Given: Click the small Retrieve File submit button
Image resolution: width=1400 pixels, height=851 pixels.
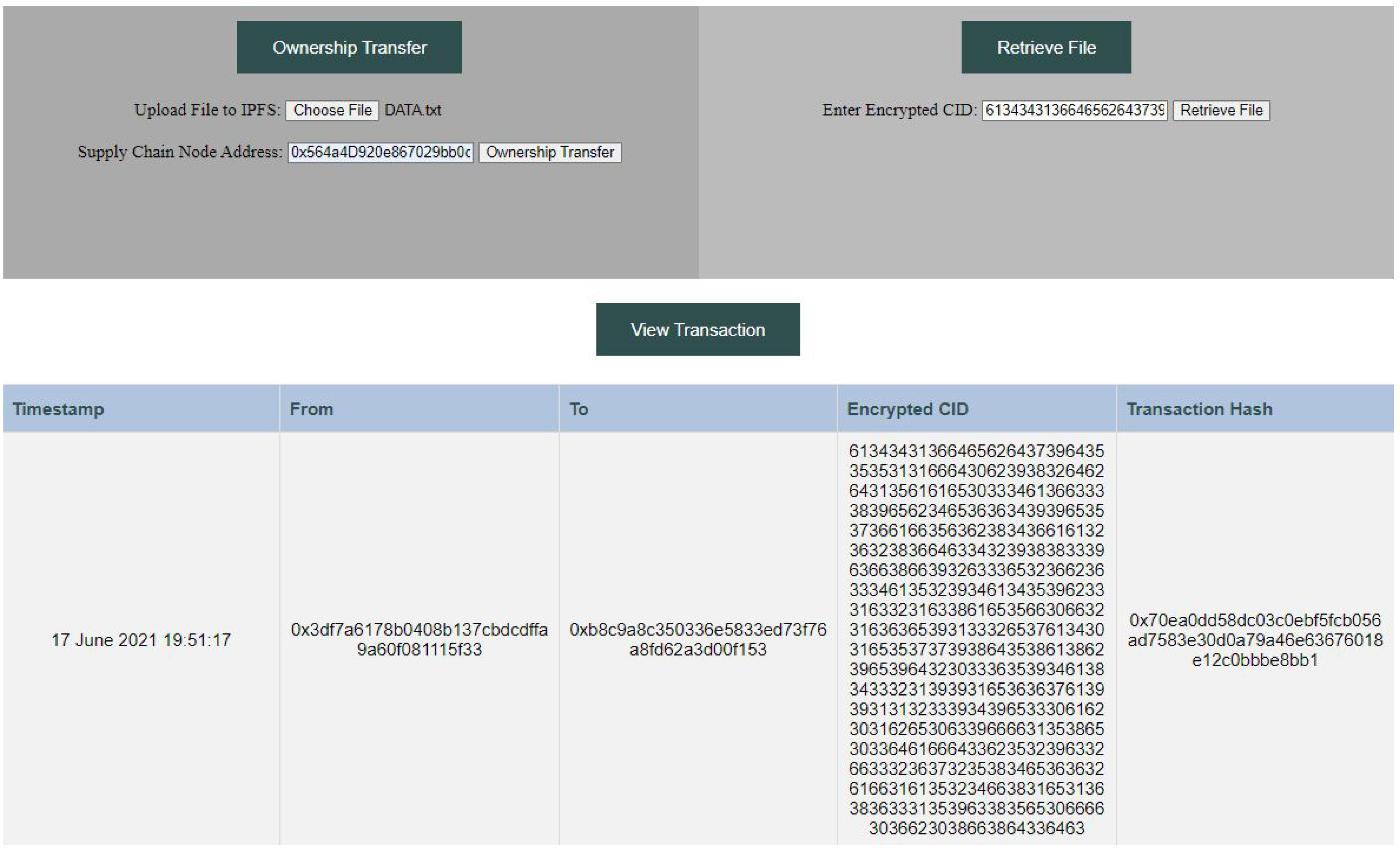Looking at the screenshot, I should tap(1221, 110).
